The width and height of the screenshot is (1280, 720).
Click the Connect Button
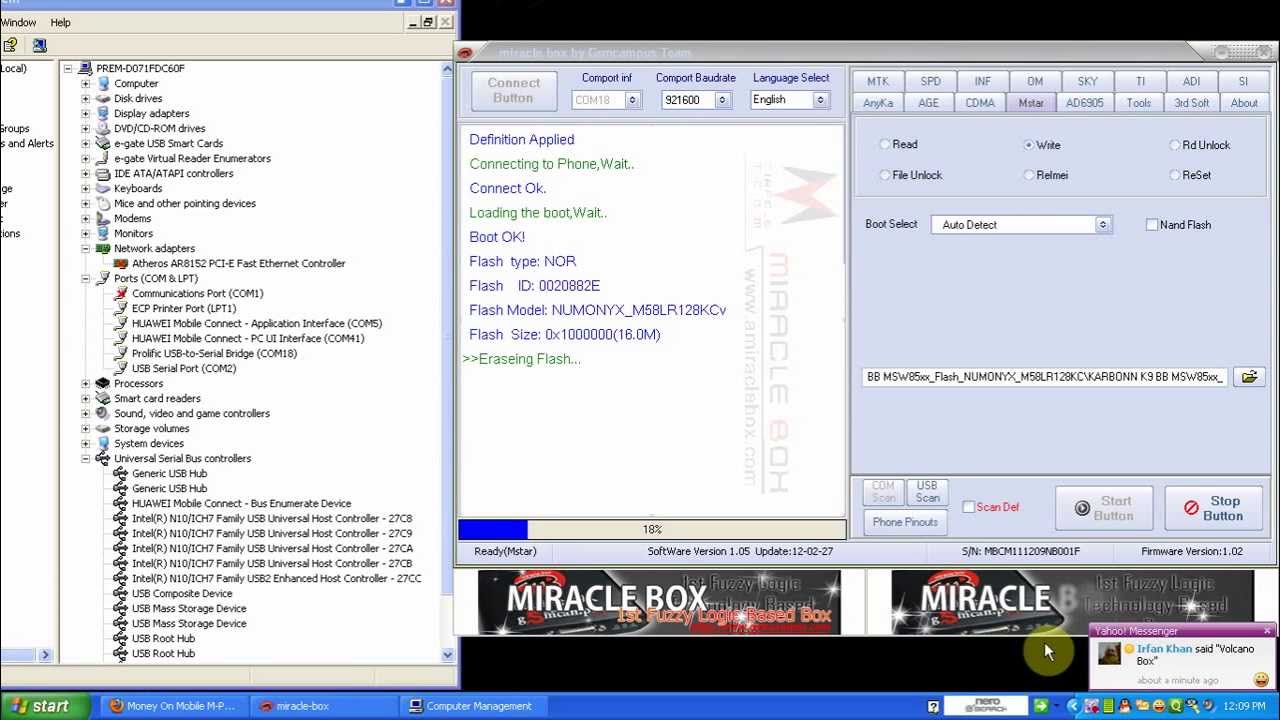[513, 90]
